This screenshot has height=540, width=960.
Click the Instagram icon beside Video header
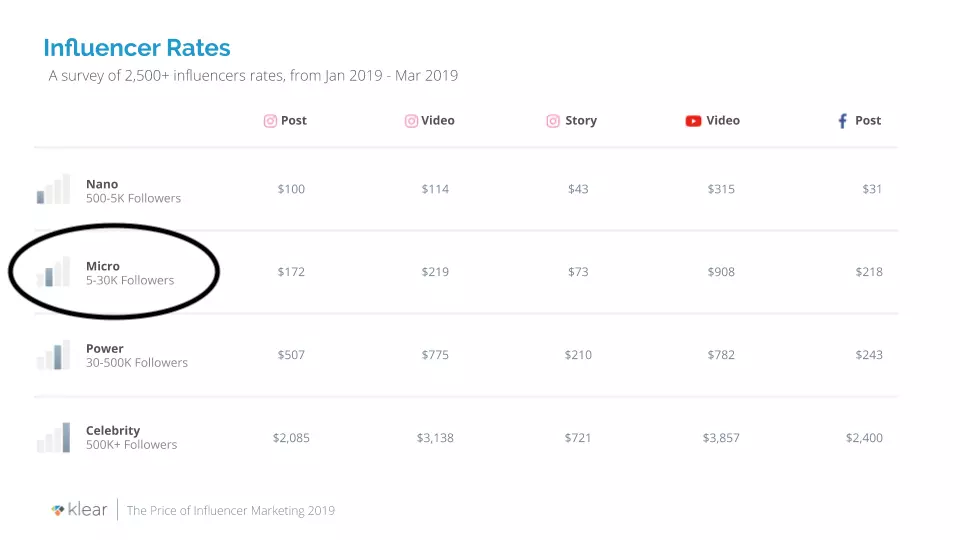click(x=411, y=121)
